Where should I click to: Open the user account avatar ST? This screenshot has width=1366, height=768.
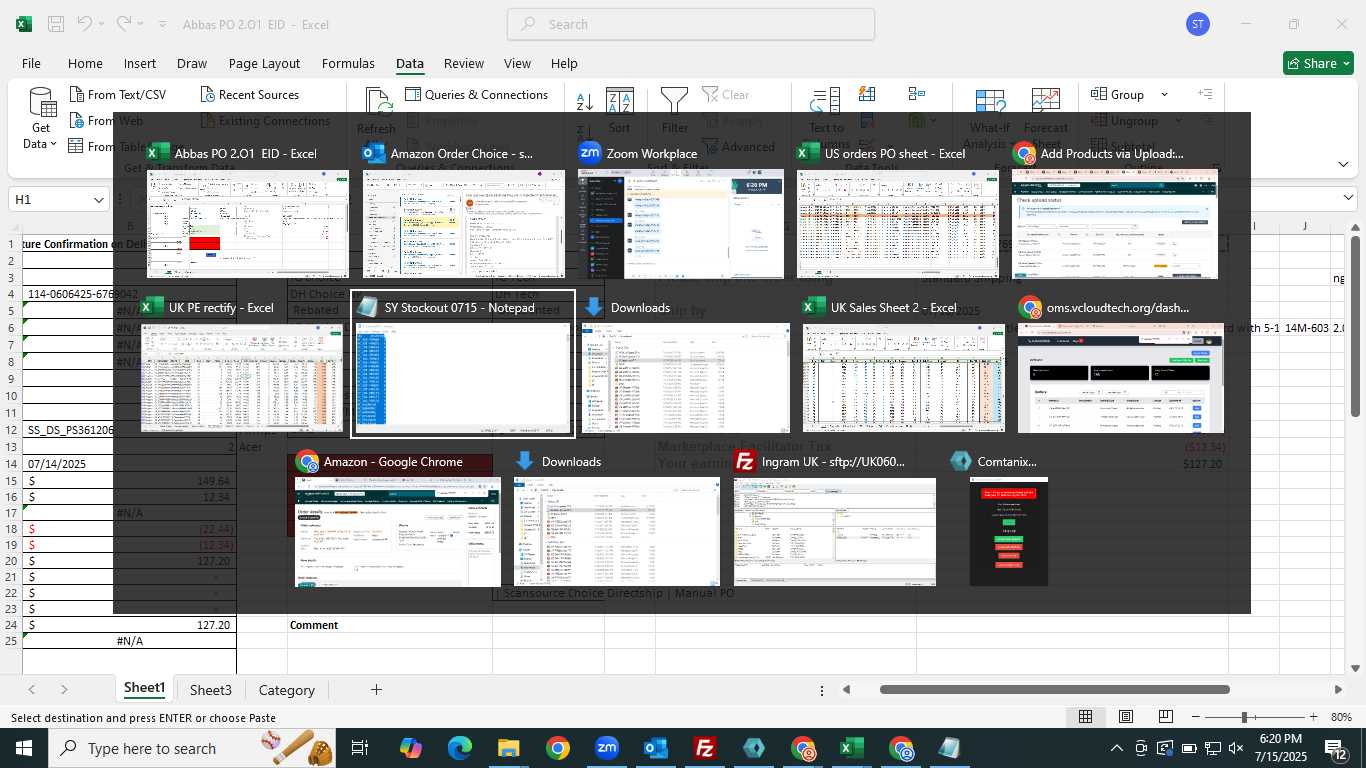click(x=1198, y=24)
